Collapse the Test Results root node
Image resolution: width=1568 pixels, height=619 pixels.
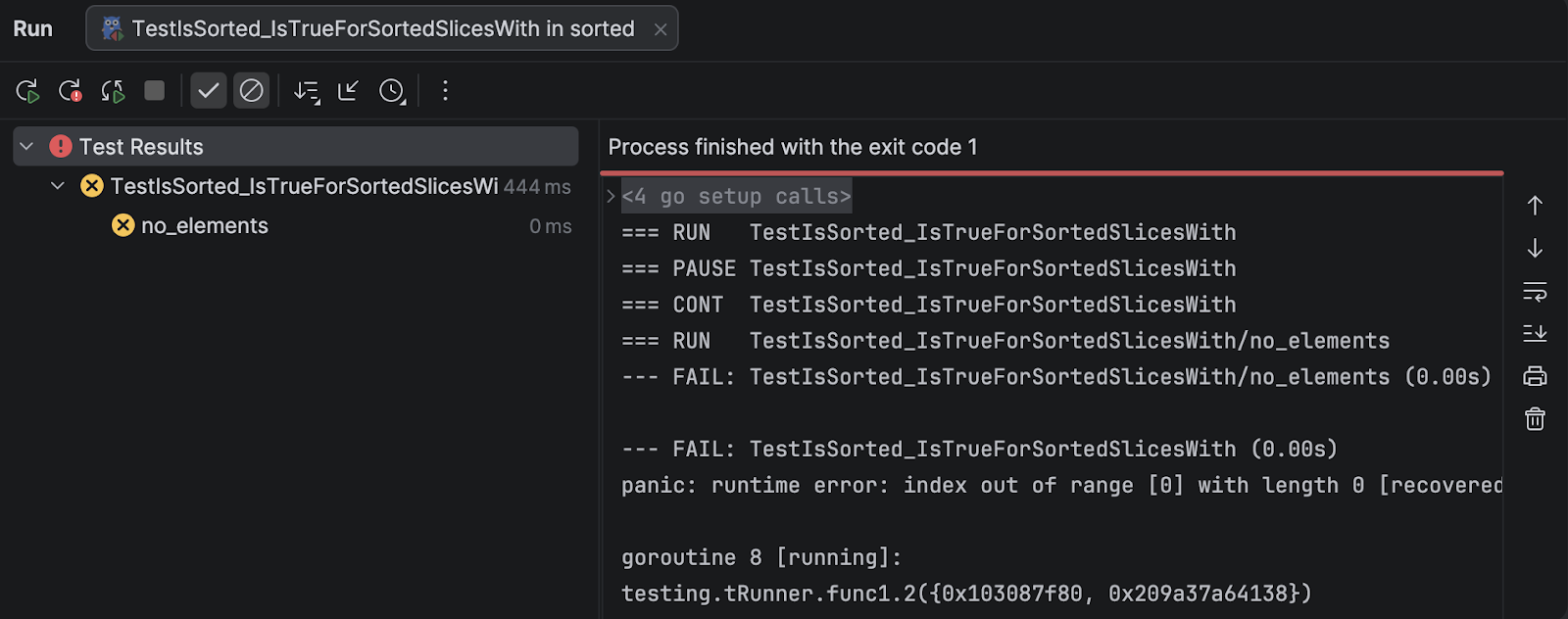27,147
